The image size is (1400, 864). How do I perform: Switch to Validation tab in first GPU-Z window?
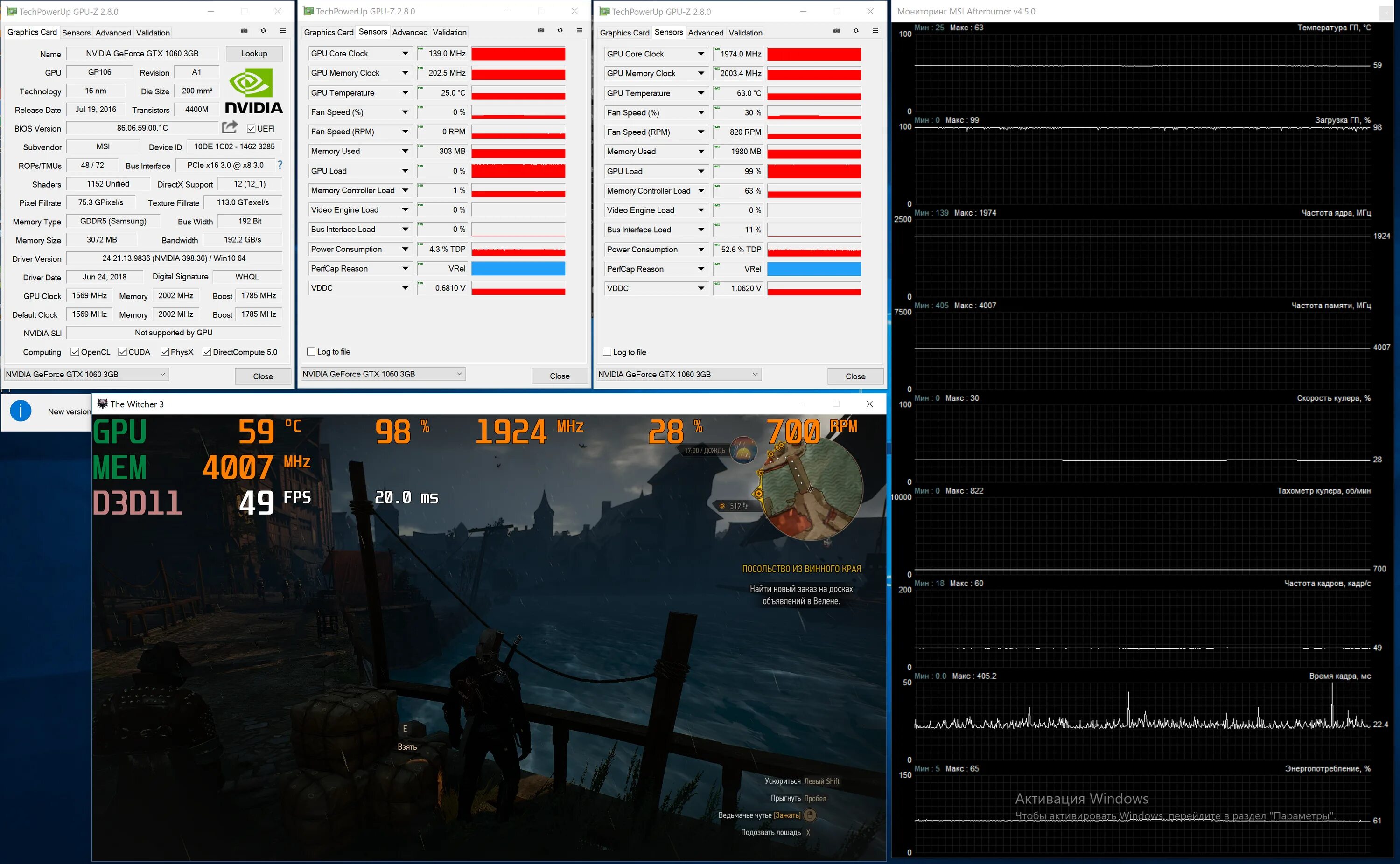[153, 33]
